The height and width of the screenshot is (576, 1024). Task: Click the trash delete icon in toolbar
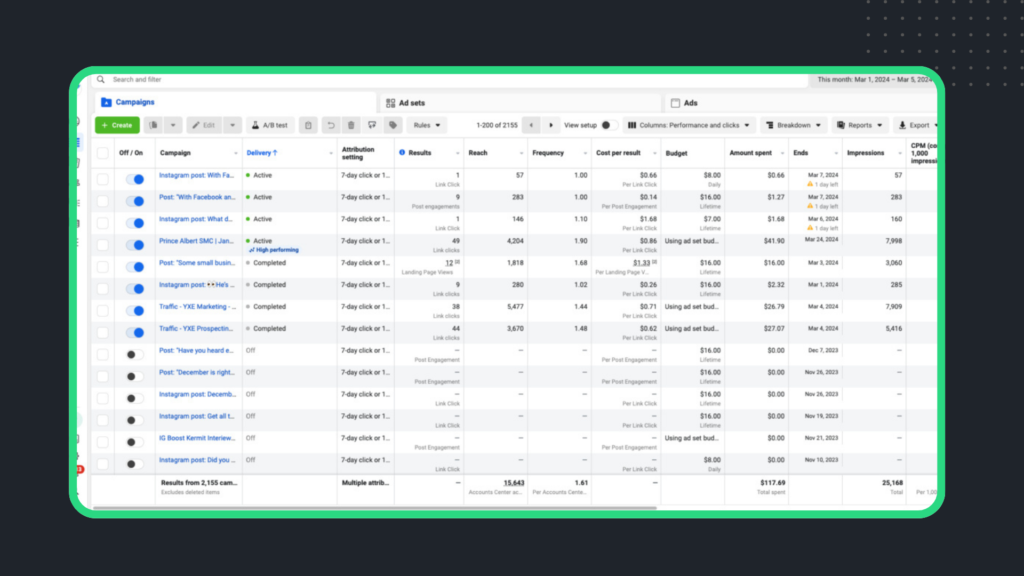tap(351, 125)
